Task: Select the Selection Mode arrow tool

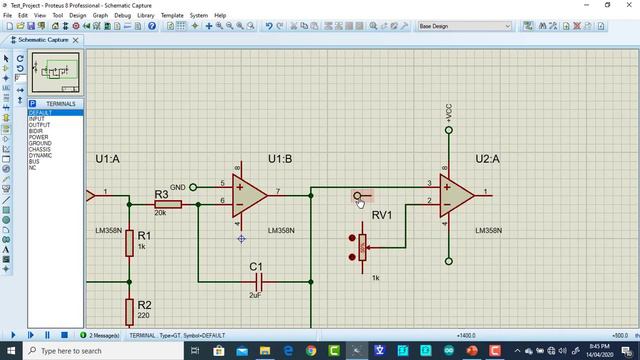Action: click(6, 59)
